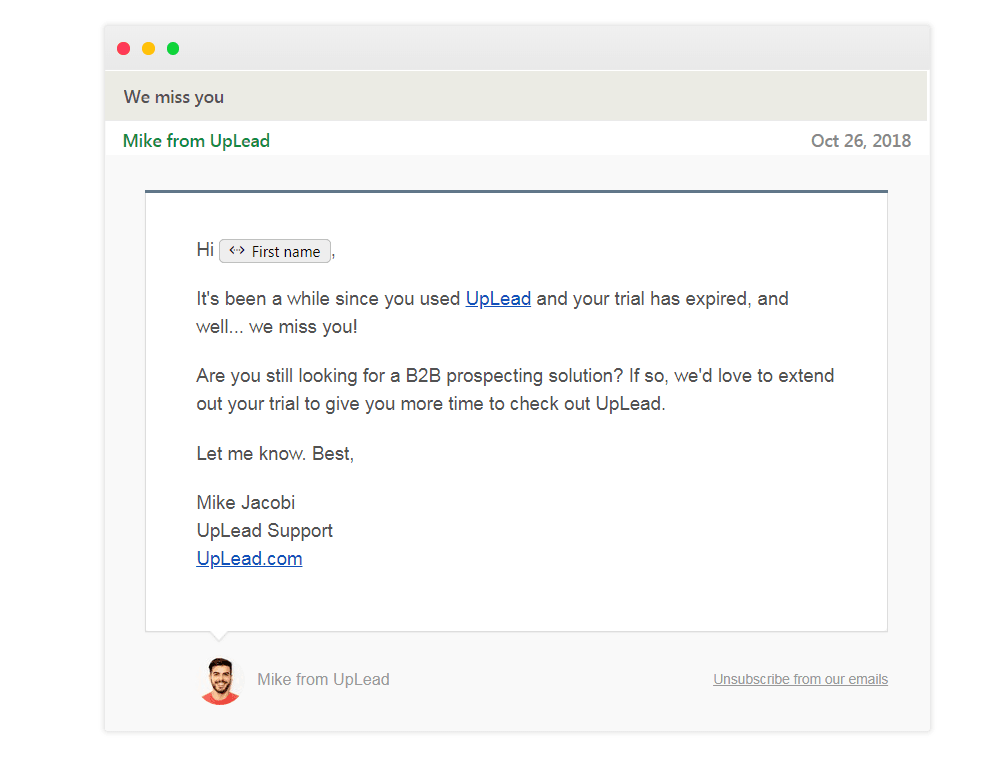
Task: Select the We miss you subject line
Action: coord(174,97)
